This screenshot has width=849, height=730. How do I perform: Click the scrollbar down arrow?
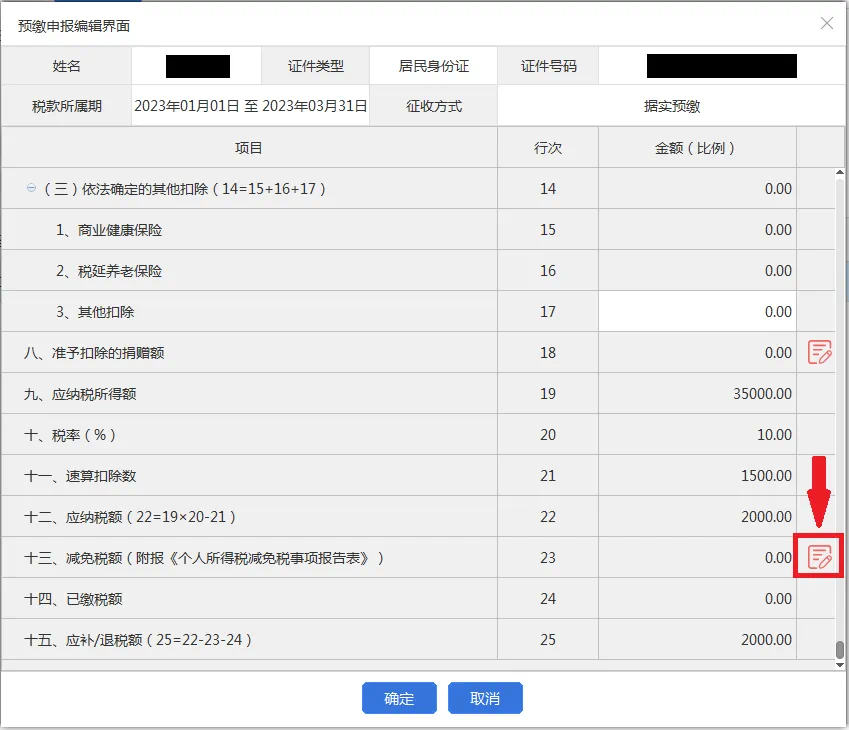point(838,661)
